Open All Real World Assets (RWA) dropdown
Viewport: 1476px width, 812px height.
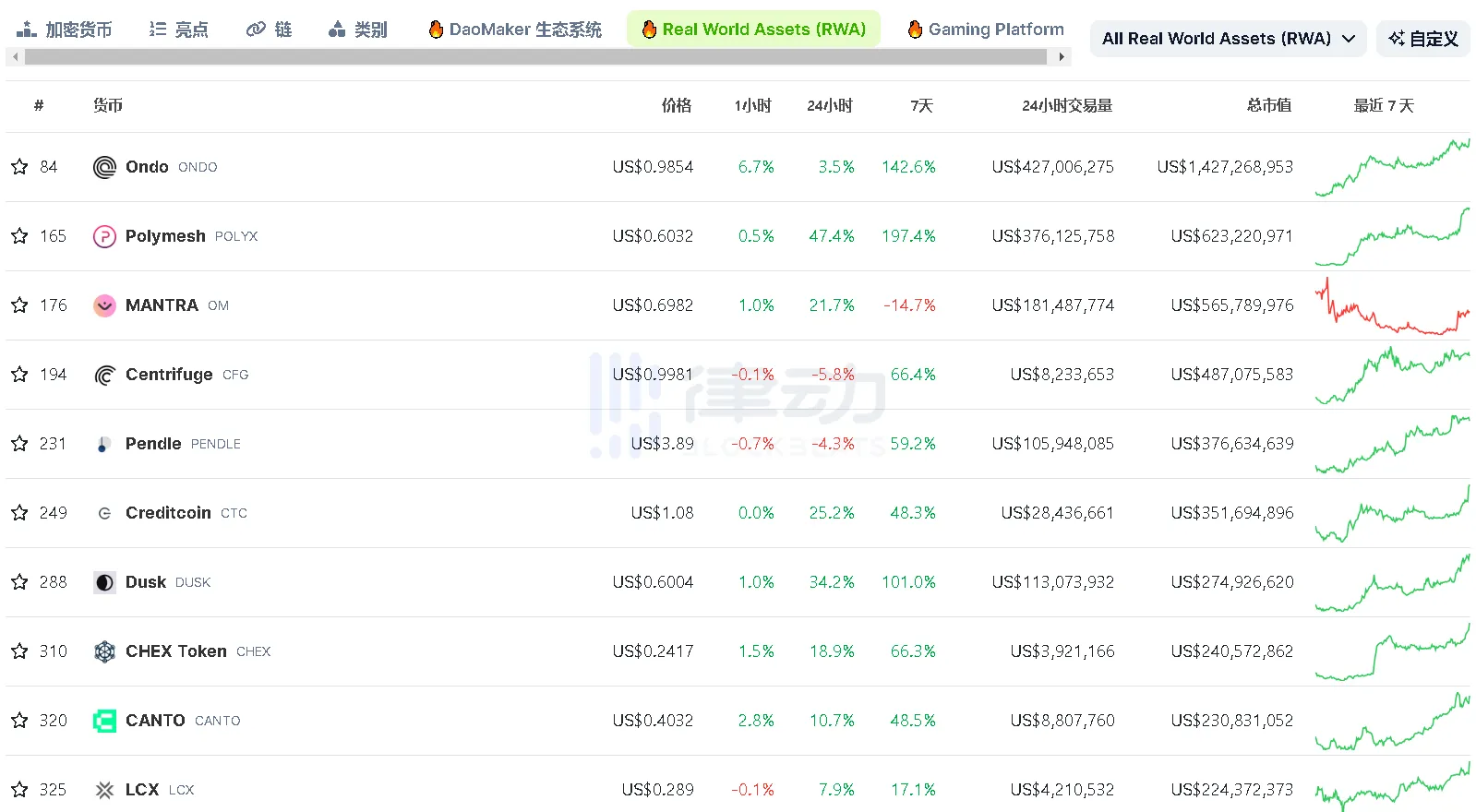1228,39
